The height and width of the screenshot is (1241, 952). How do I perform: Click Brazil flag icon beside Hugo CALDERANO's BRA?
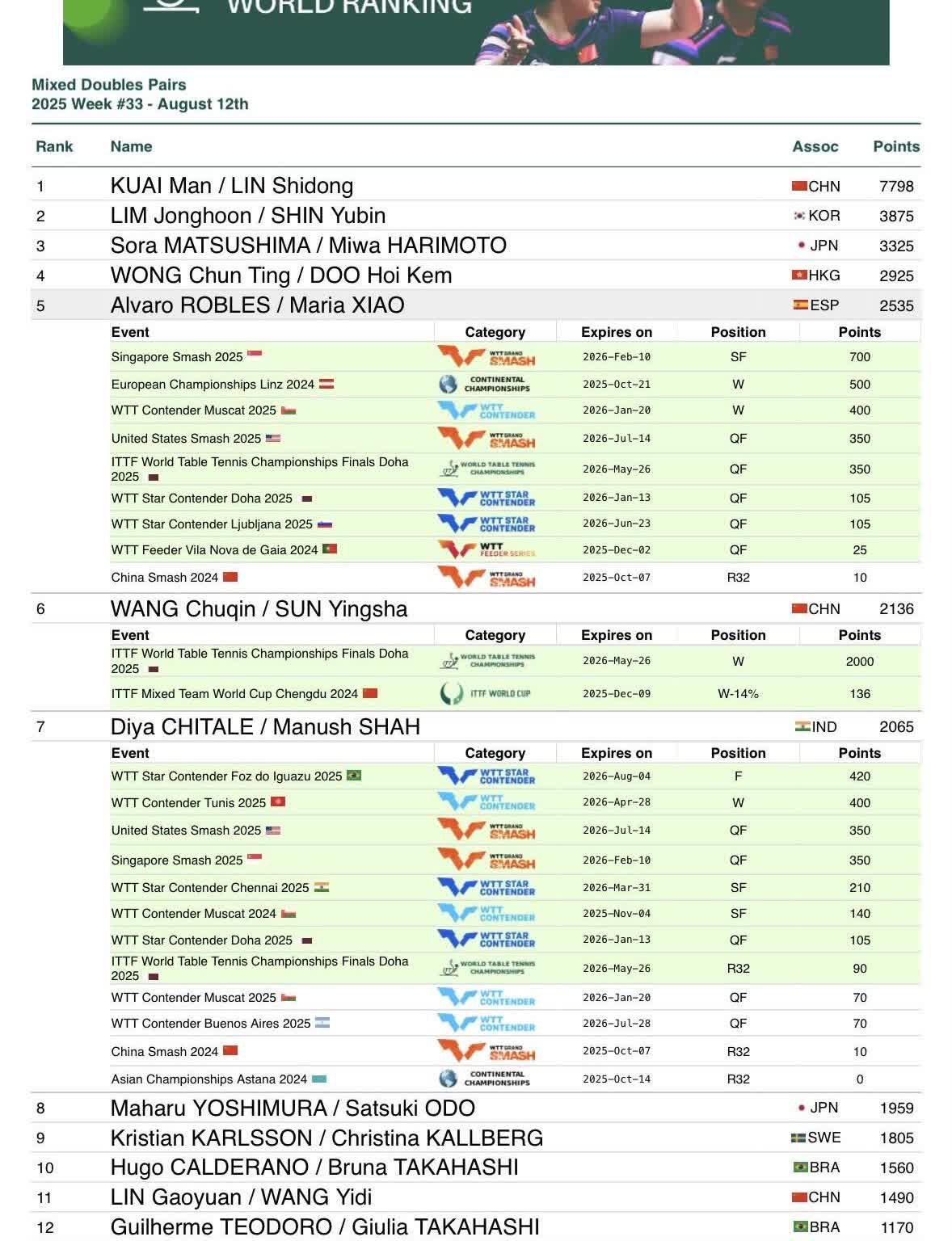click(x=800, y=1167)
